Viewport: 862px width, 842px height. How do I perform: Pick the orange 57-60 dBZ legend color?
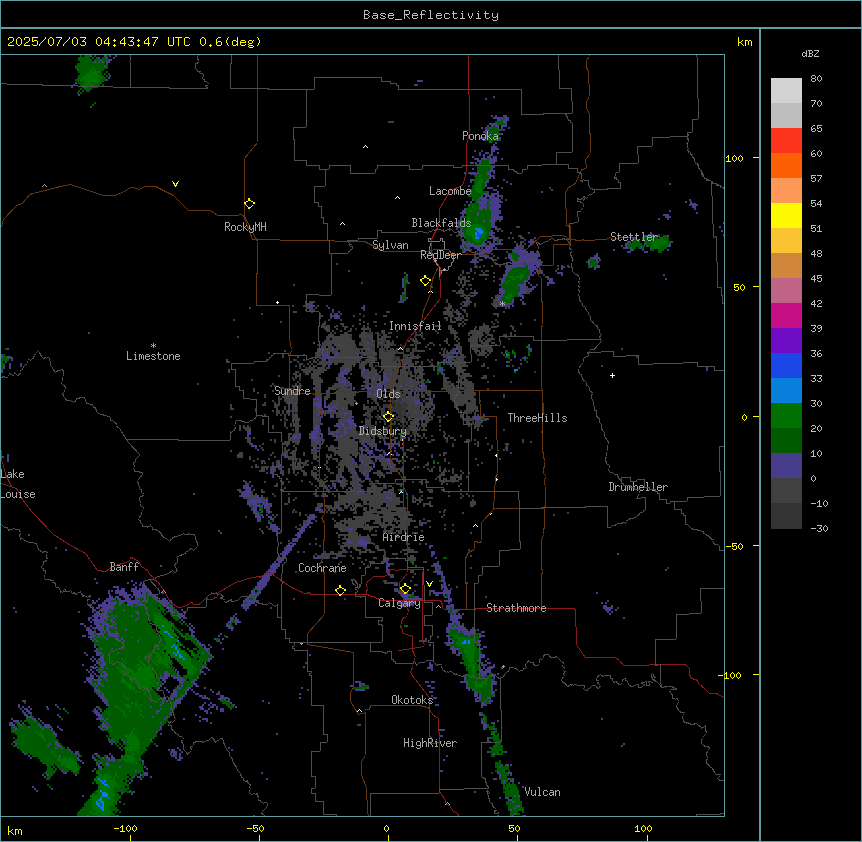pos(786,165)
